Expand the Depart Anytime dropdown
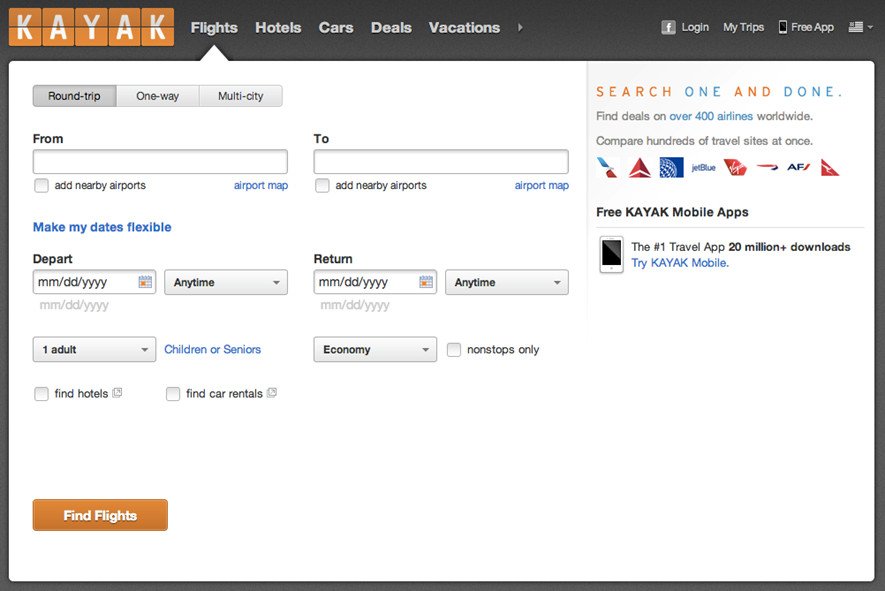The height and width of the screenshot is (591, 885). point(226,282)
